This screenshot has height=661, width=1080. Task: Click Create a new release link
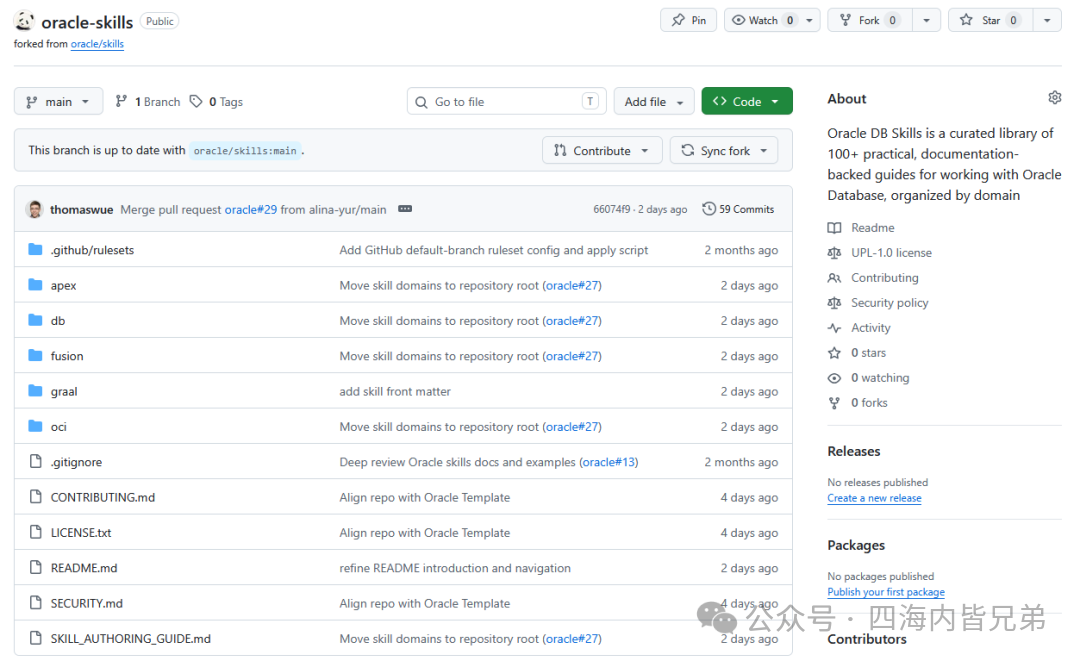pyautogui.click(x=874, y=498)
